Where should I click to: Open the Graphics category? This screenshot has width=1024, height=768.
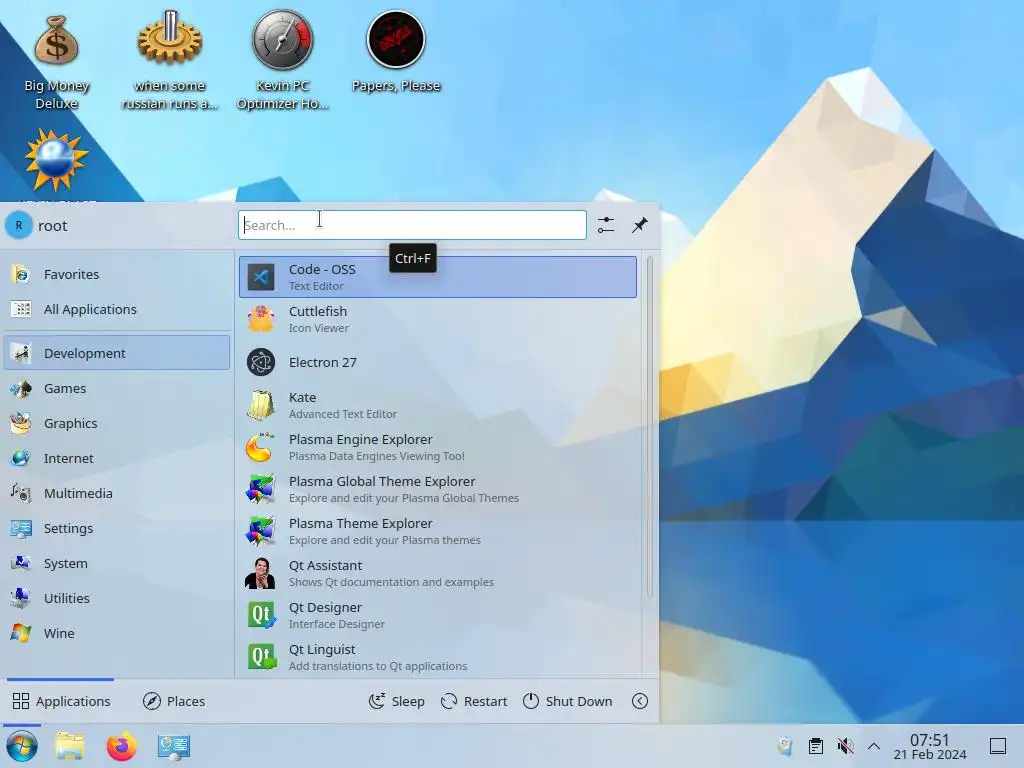[117, 423]
